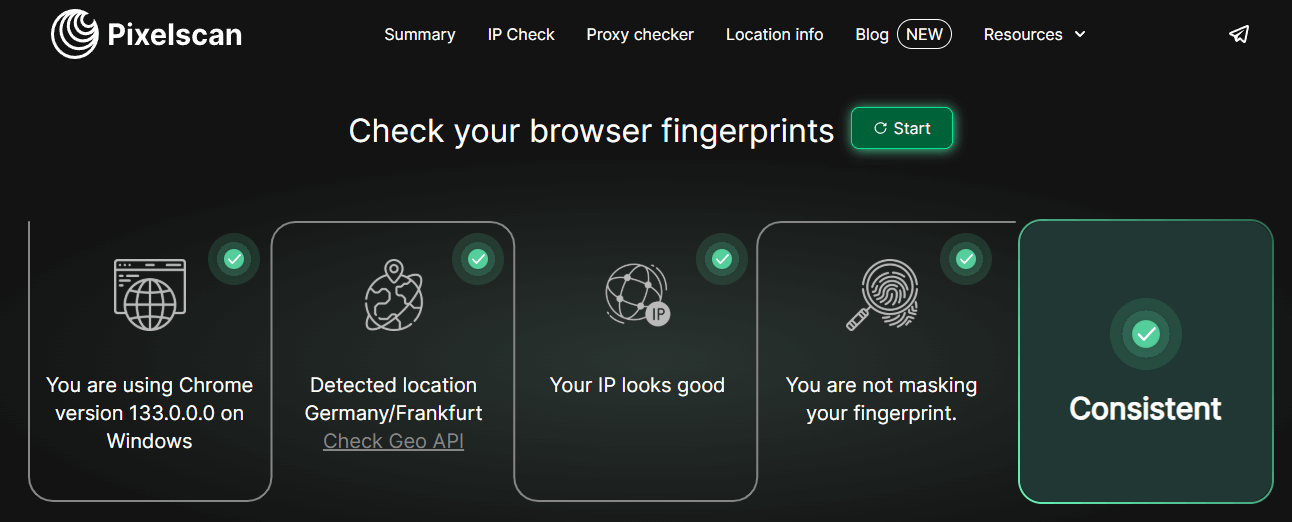Click the checkmark badge on IP card
The image size is (1292, 522).
[x=722, y=259]
